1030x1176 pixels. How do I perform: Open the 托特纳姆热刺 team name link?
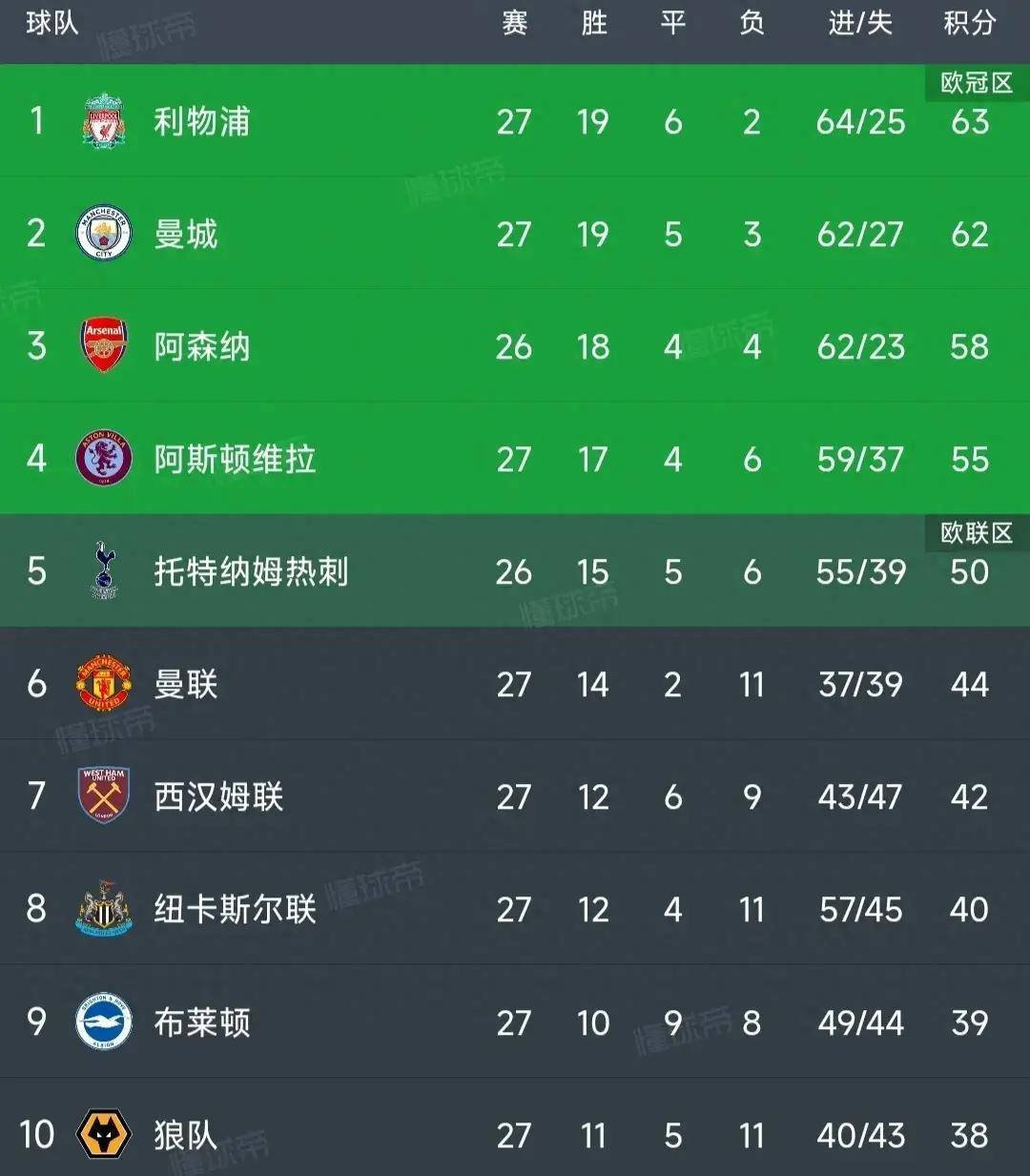point(251,571)
